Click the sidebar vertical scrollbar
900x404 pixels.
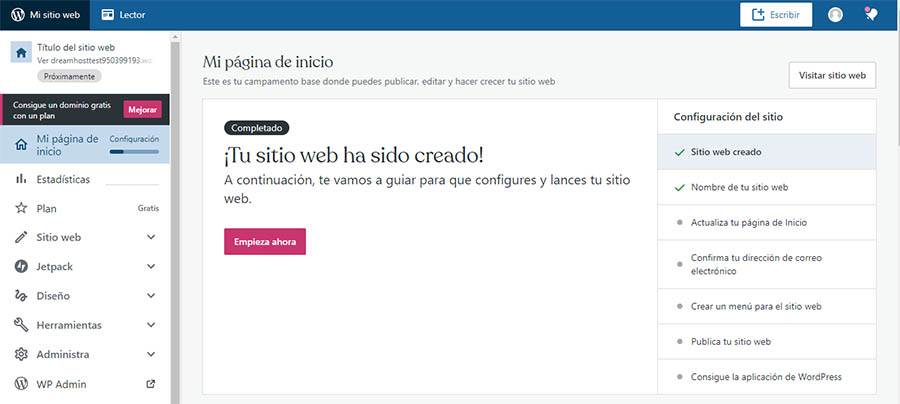175,220
